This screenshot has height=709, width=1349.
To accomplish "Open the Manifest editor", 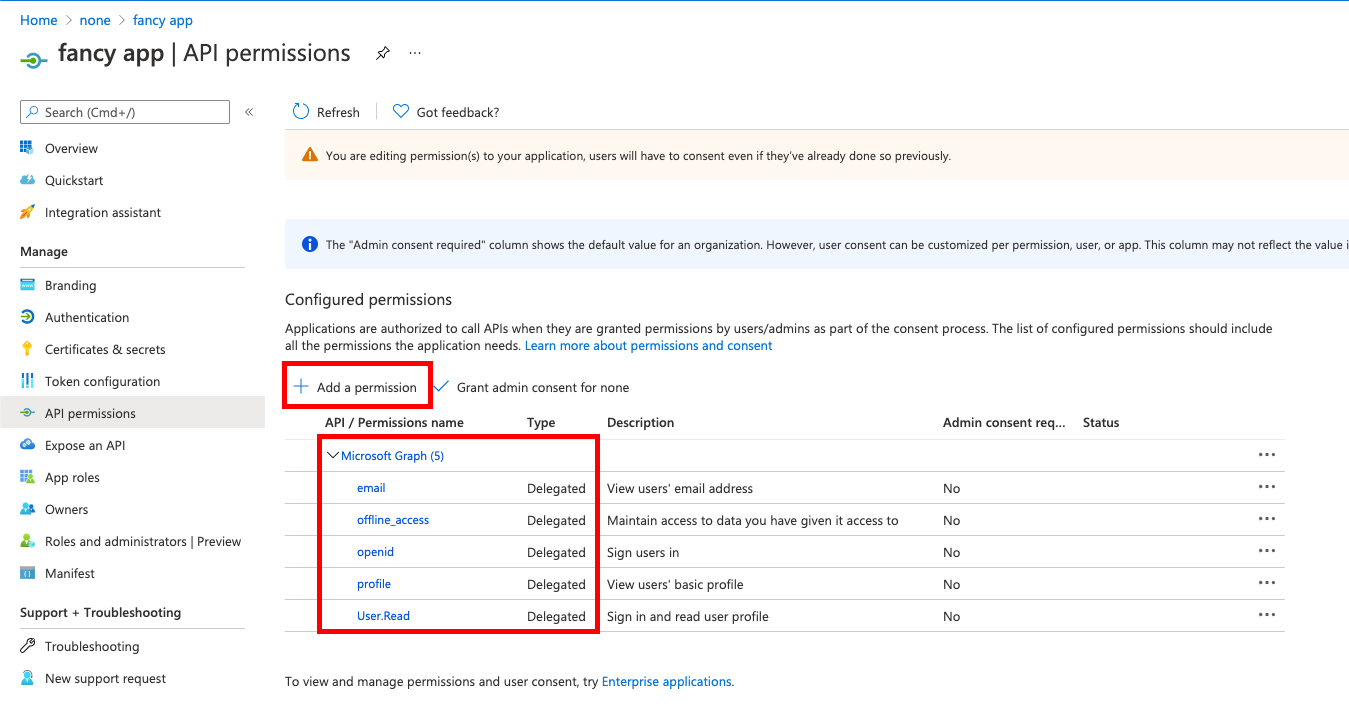I will (x=68, y=573).
